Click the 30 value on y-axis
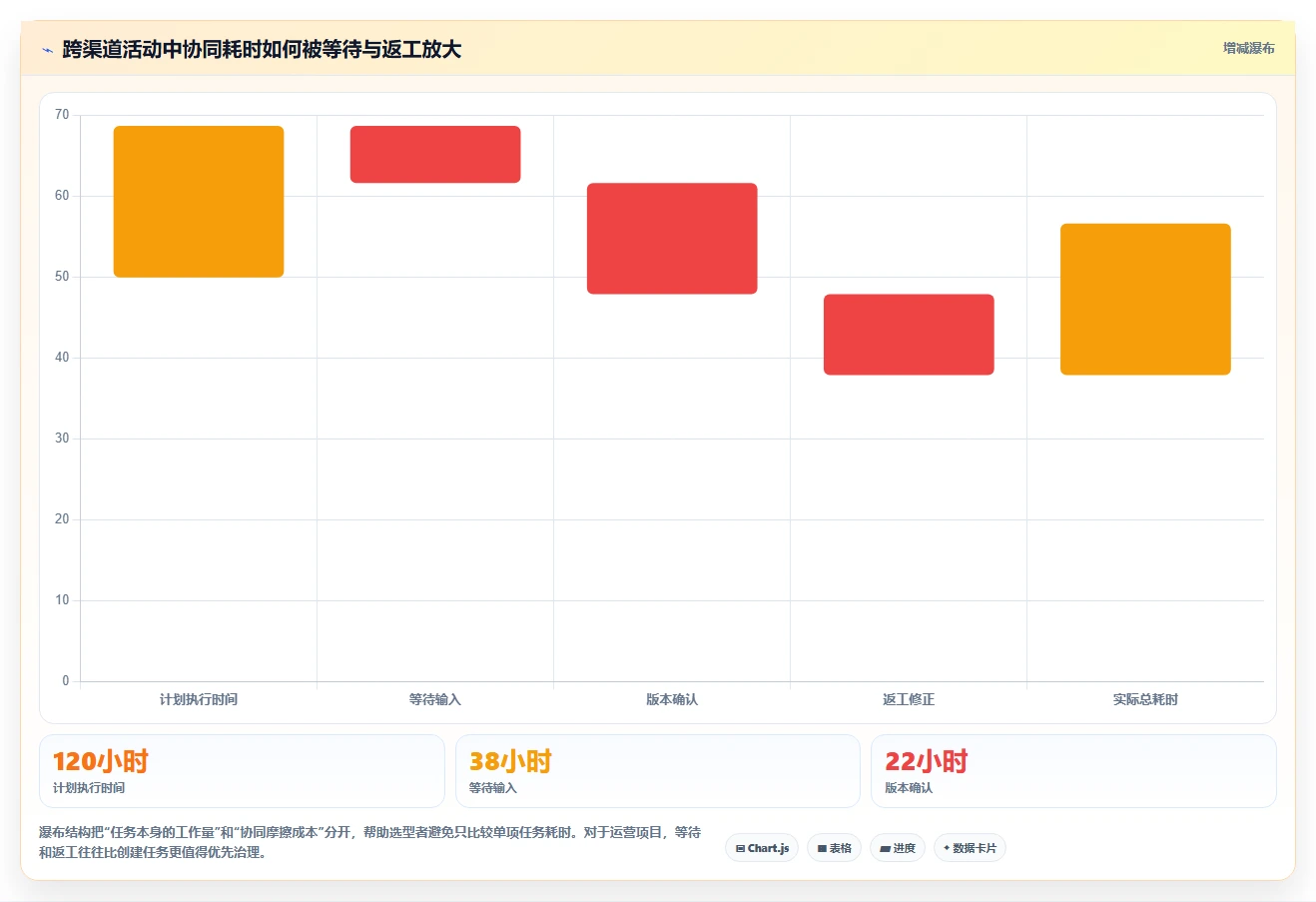The height and width of the screenshot is (902, 1316). pyautogui.click(x=62, y=439)
